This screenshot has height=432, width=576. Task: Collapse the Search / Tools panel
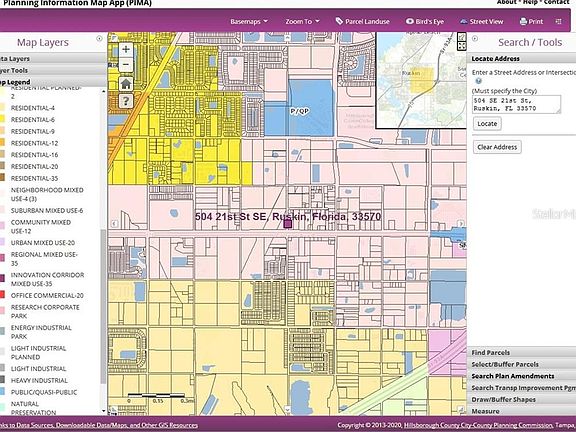click(475, 39)
